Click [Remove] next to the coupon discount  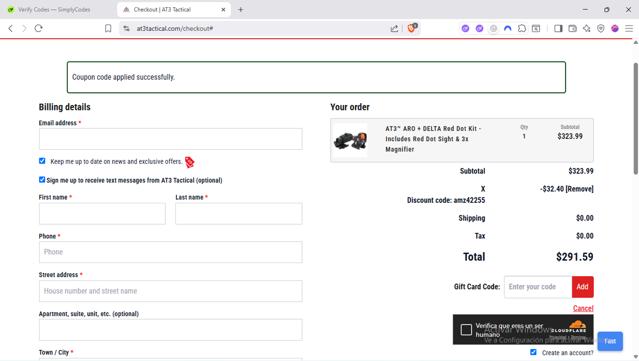pos(580,189)
